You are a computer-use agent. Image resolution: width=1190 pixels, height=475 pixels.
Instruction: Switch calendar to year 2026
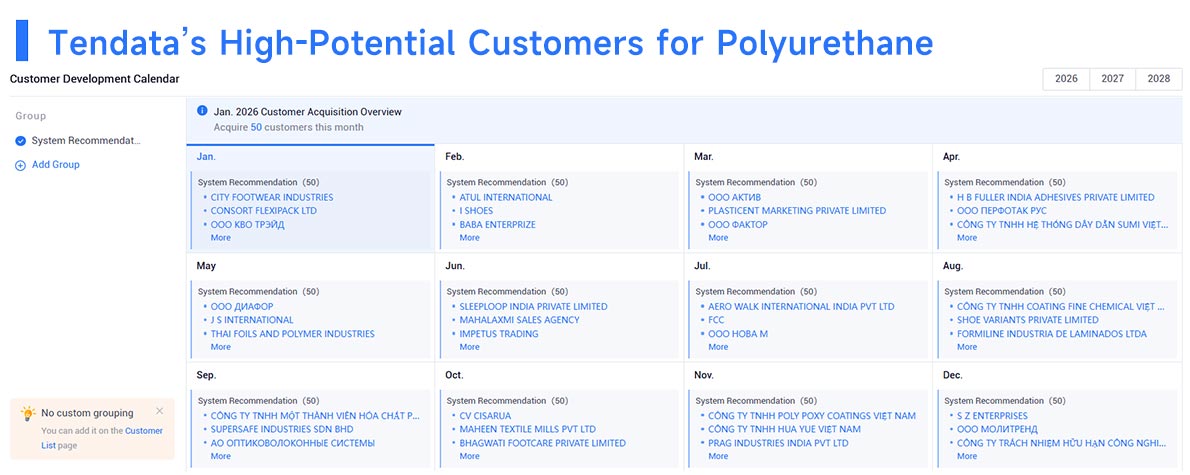(1066, 79)
